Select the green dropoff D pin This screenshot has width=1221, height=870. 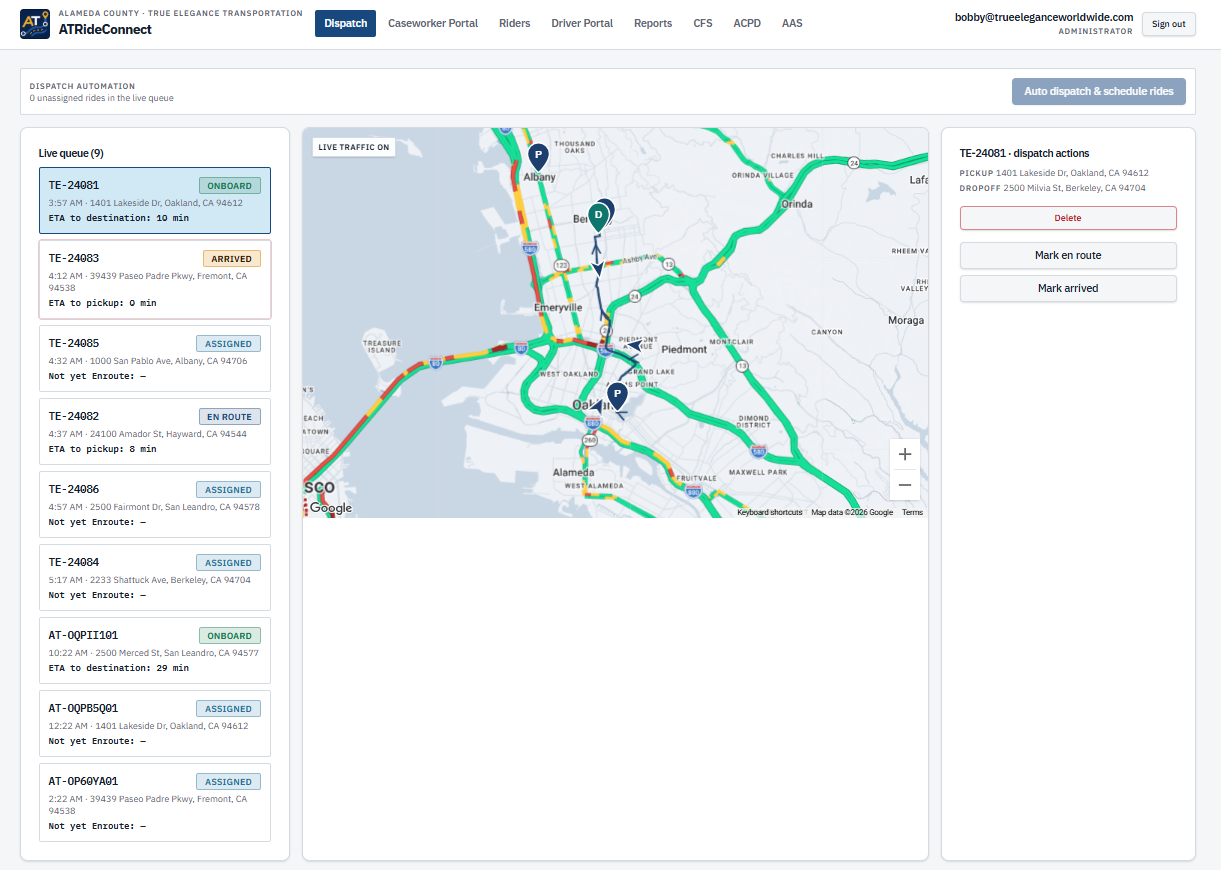598,216
